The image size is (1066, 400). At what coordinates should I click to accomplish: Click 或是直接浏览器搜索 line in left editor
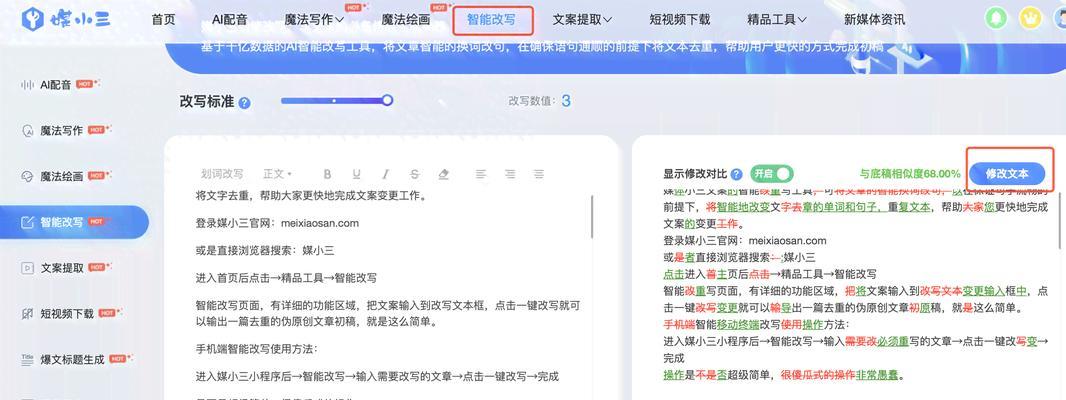pos(264,251)
